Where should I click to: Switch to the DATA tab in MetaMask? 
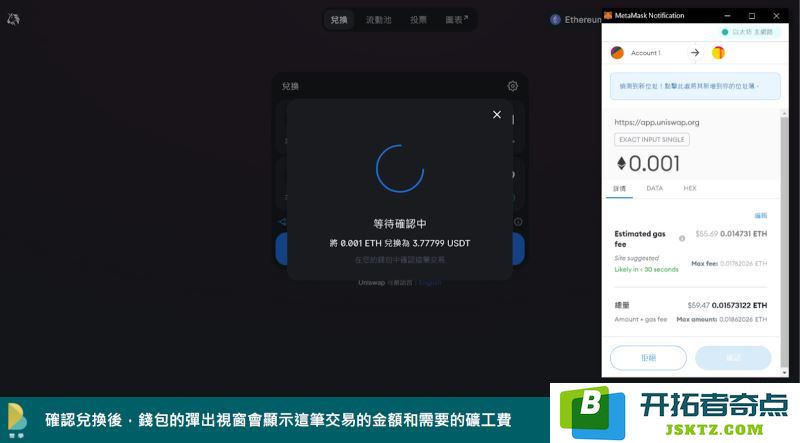pyautogui.click(x=655, y=188)
